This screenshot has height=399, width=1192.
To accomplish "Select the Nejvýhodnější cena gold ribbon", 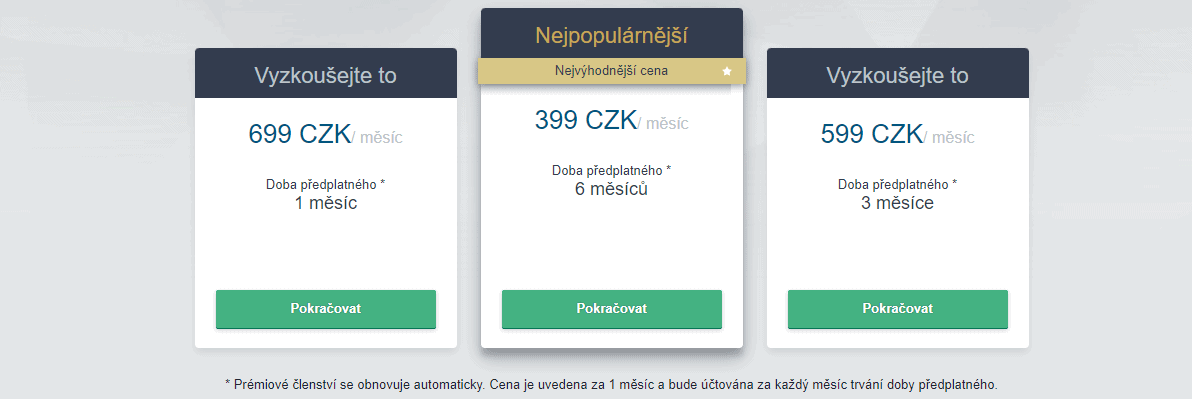I will click(612, 71).
